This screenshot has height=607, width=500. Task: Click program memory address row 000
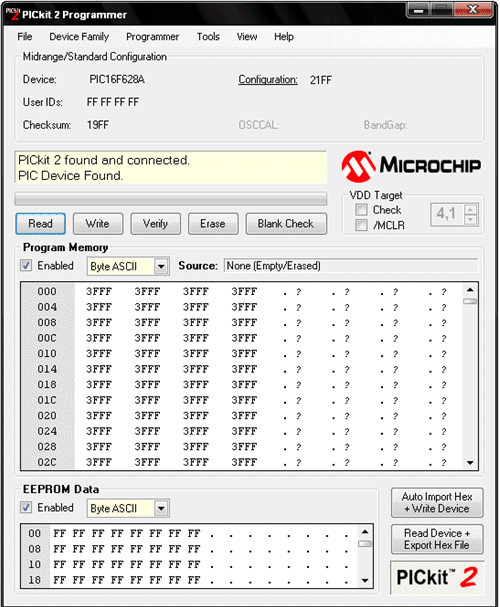(47, 291)
